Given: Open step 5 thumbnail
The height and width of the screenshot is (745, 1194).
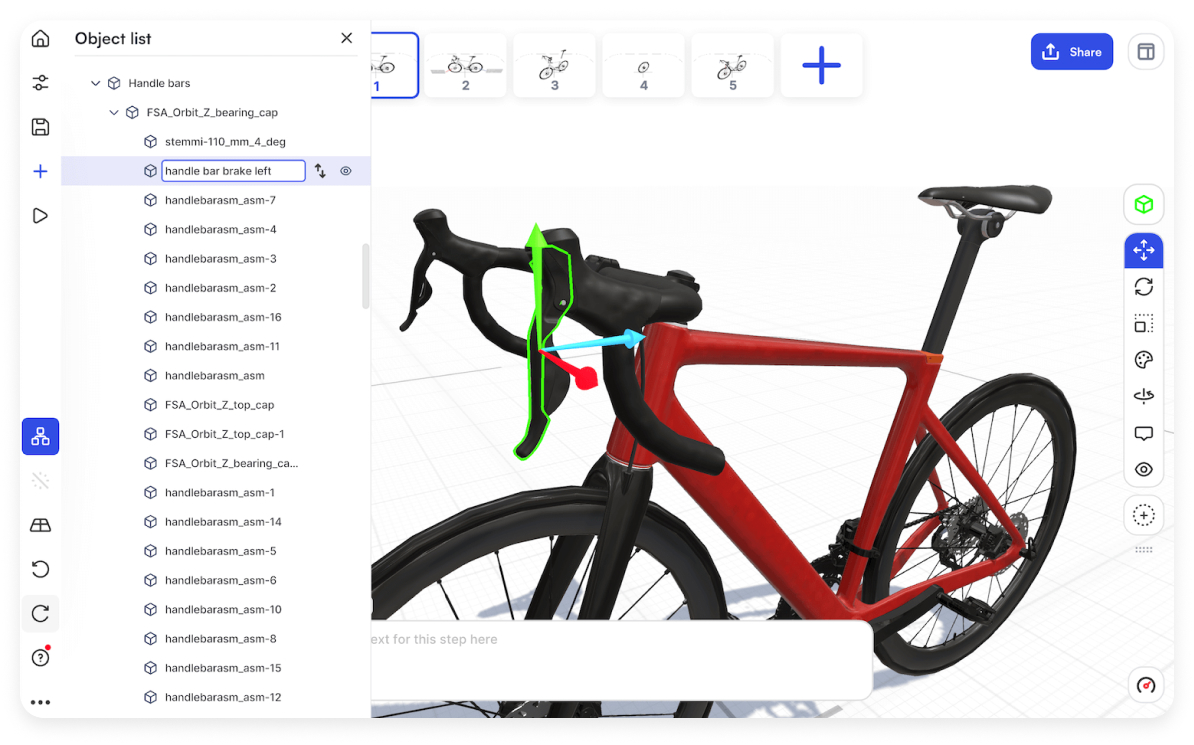Looking at the screenshot, I should tap(733, 66).
